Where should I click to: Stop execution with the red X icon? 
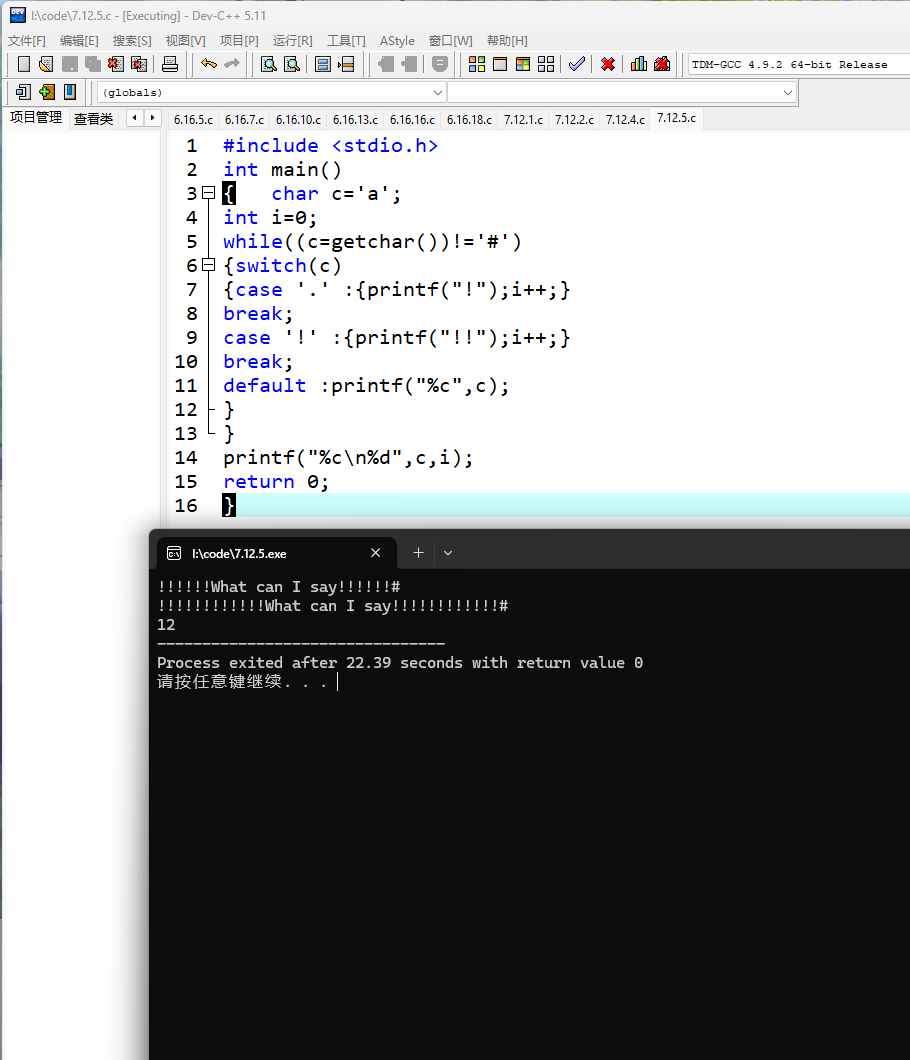(x=608, y=64)
